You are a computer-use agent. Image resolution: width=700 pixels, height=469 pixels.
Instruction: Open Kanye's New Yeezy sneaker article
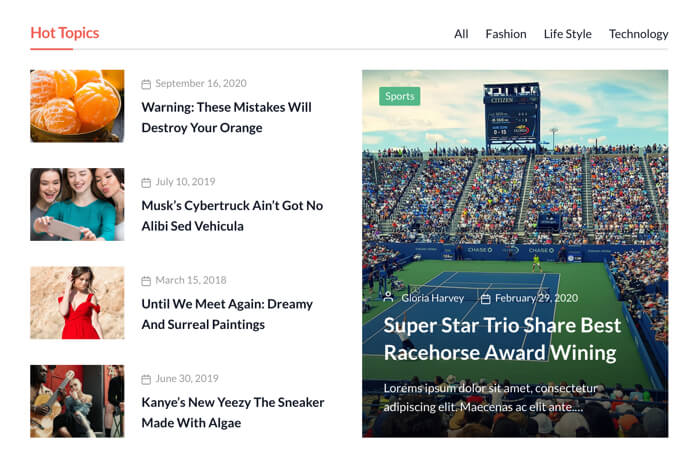tap(232, 412)
